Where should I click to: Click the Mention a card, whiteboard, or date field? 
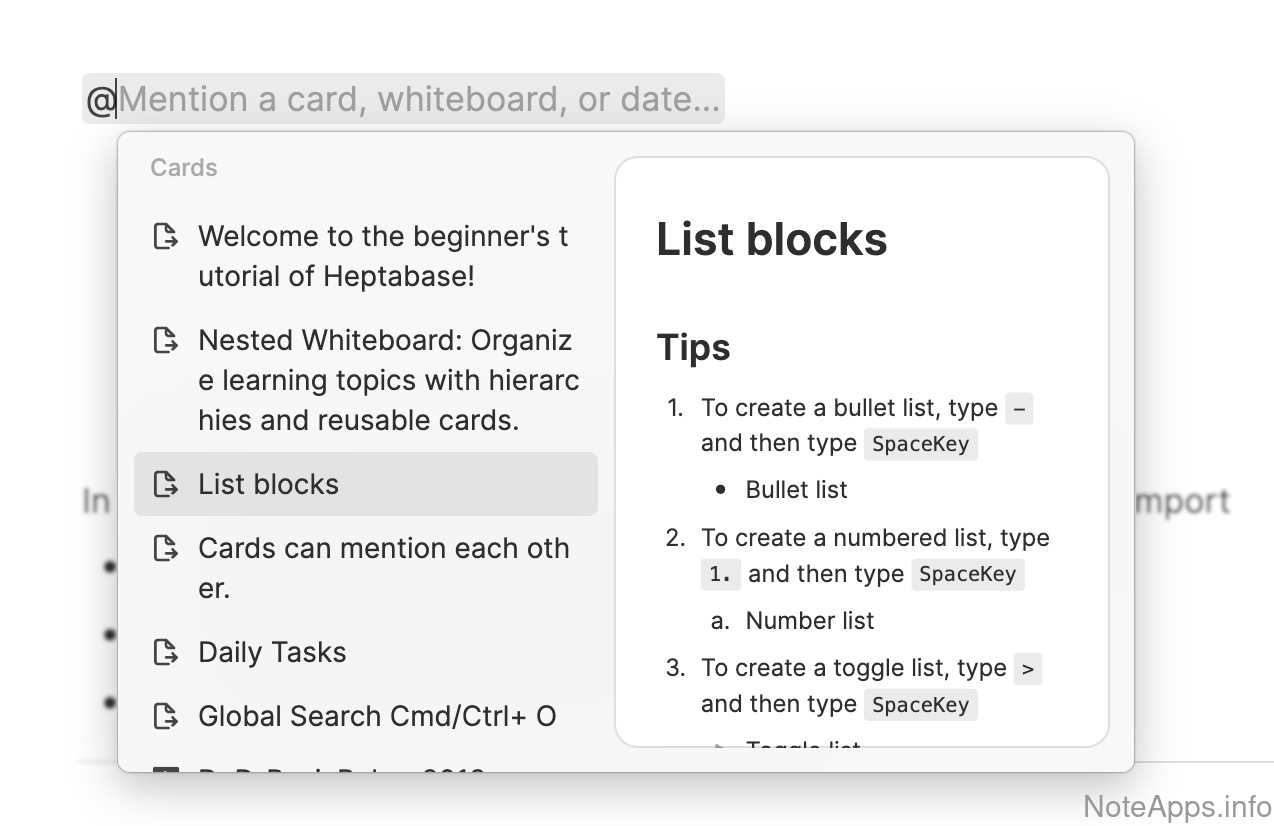(420, 99)
